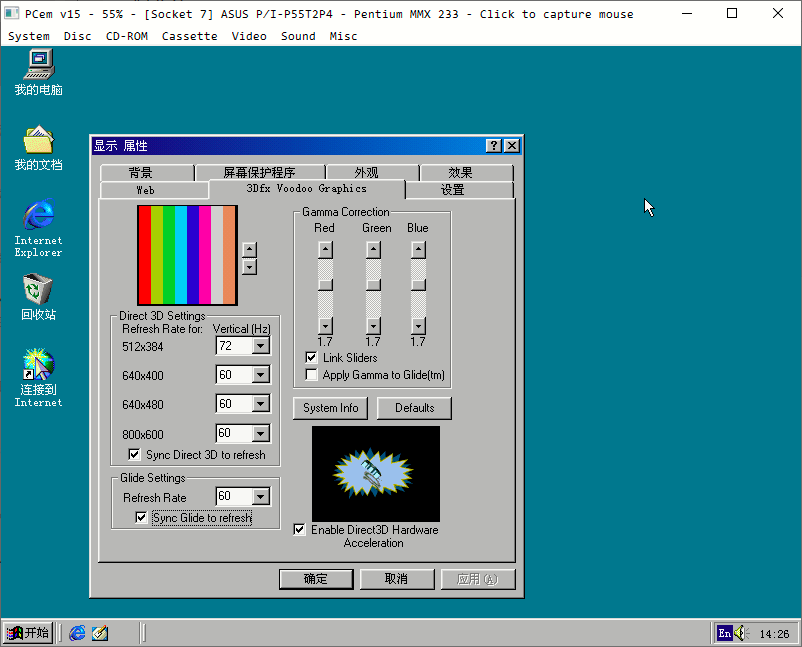The width and height of the screenshot is (802, 647).
Task: Launch Internet Explorer from quick launch bar
Action: [x=77, y=633]
